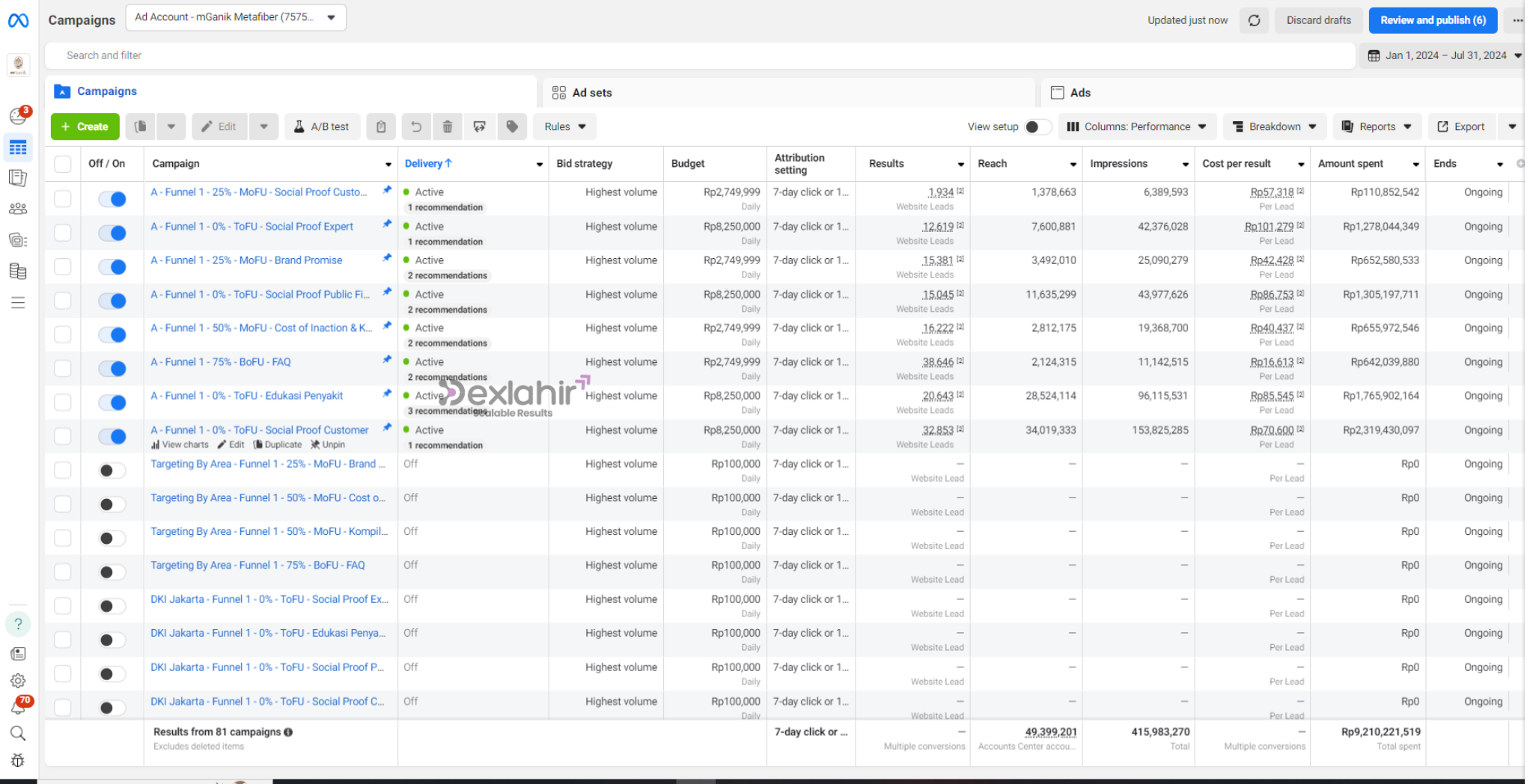Check the select-all campaigns header checkbox
Viewport: 1533px width, 784px height.
pyautogui.click(x=63, y=164)
